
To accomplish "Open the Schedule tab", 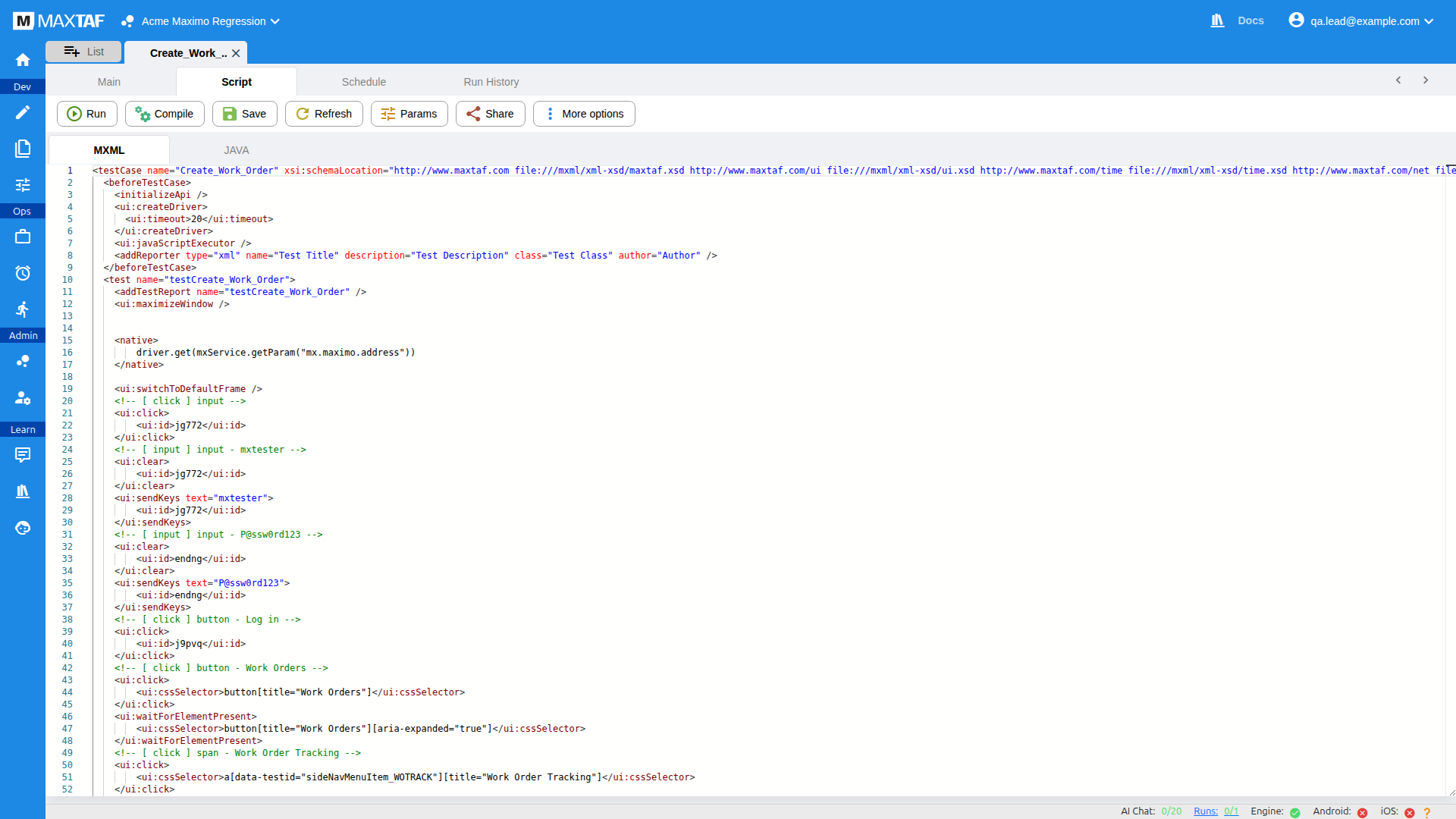I will click(364, 82).
